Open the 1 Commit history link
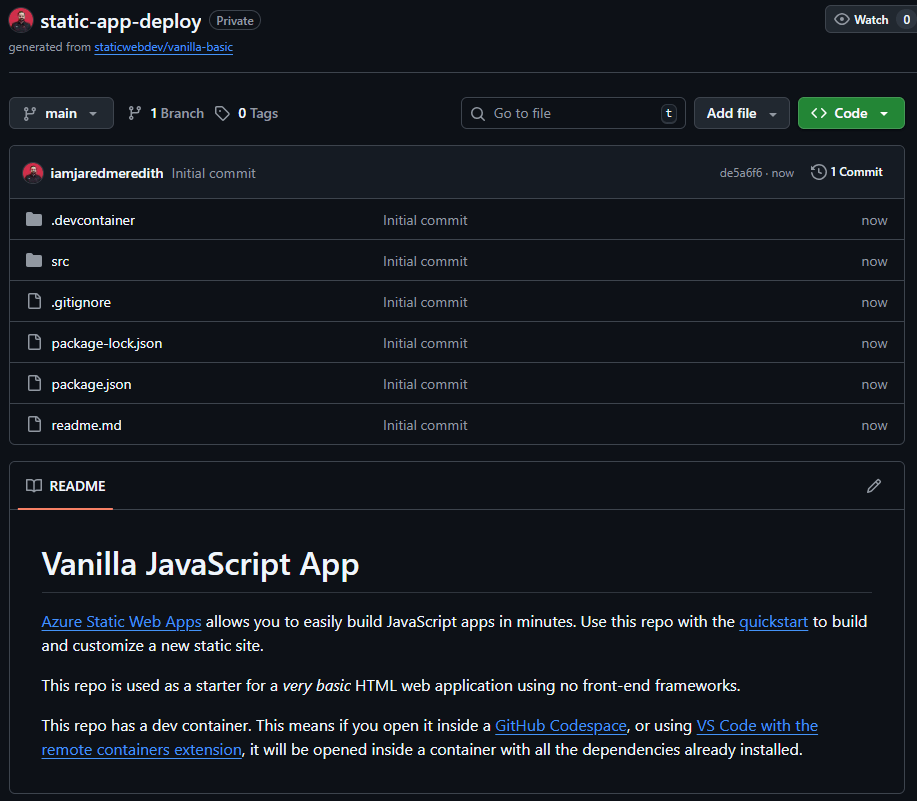This screenshot has width=917, height=801. pos(847,172)
